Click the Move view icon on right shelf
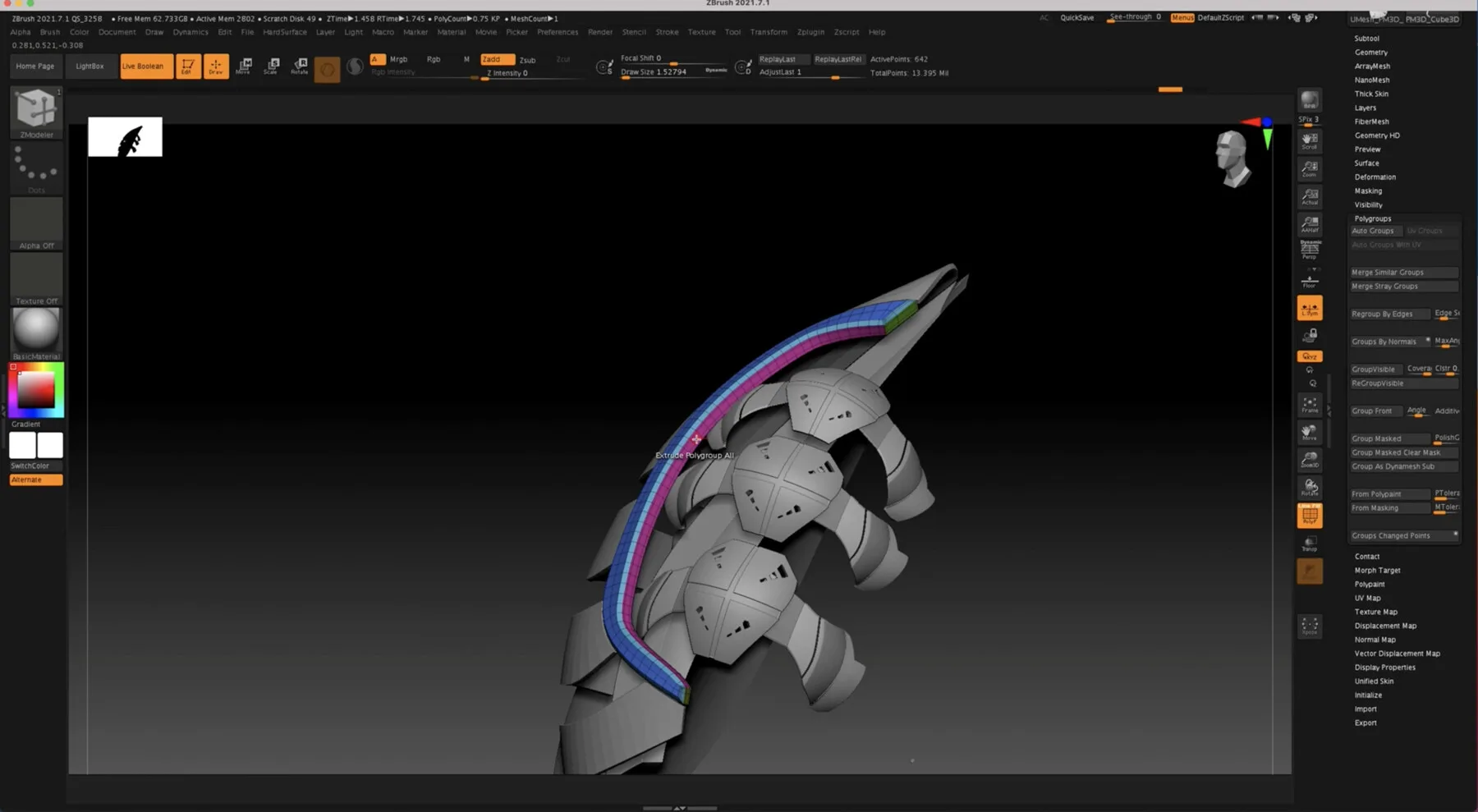Screen dimensions: 1478x812 [1310, 433]
